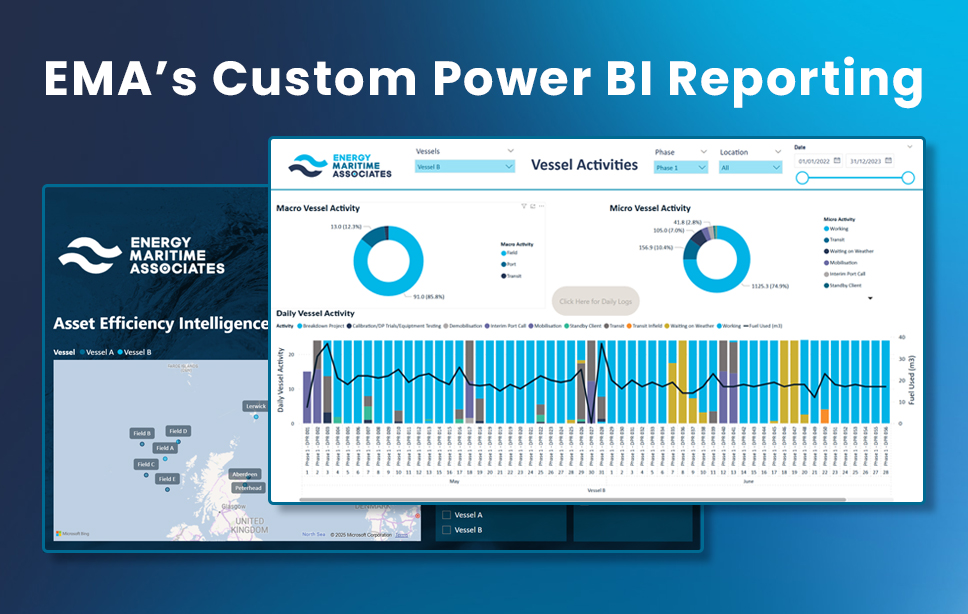Click the filter icon on Macro Vessel Activity panel

524,205
